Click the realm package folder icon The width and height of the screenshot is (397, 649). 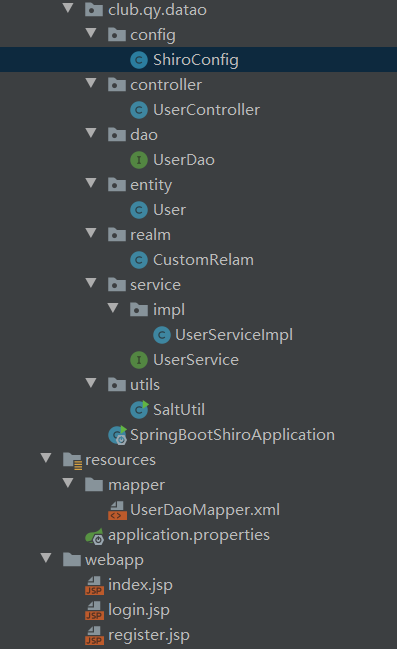[117, 235]
